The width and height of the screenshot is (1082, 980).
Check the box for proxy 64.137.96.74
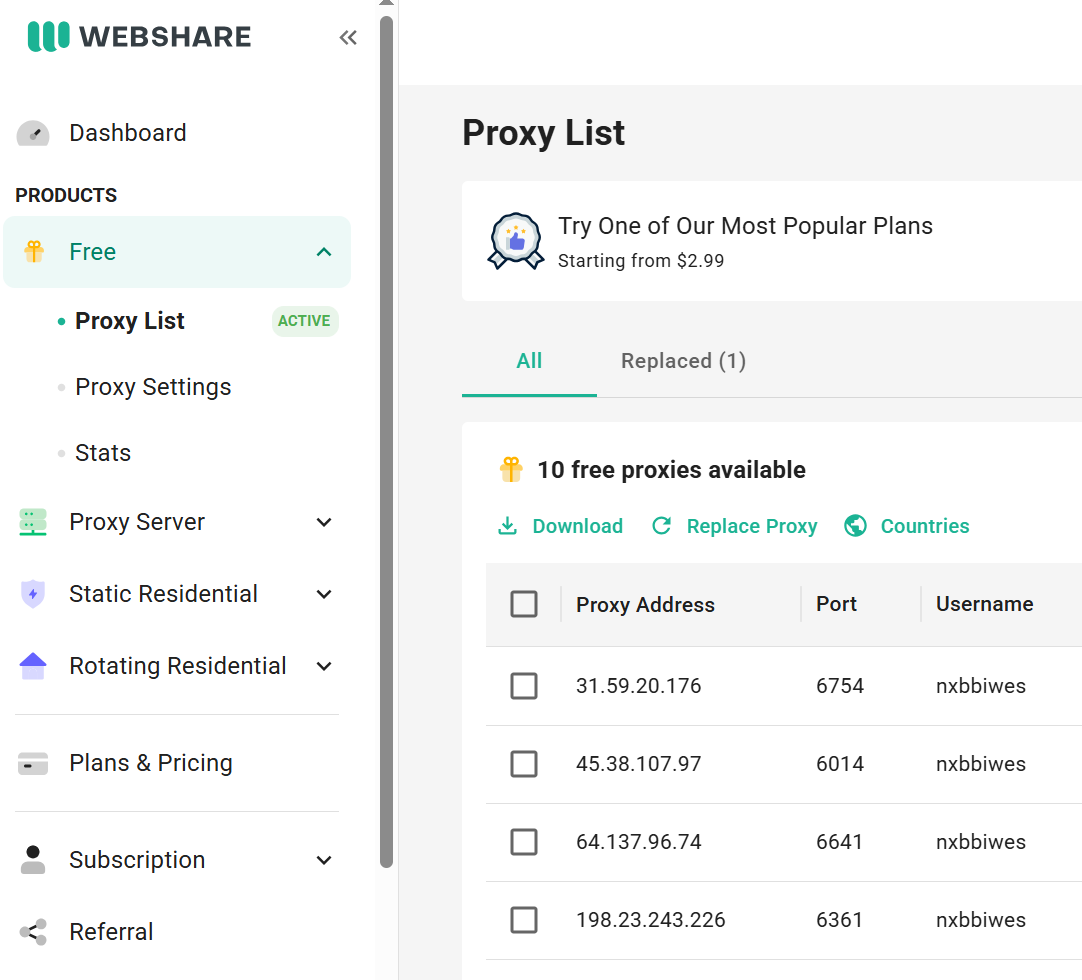pos(524,842)
